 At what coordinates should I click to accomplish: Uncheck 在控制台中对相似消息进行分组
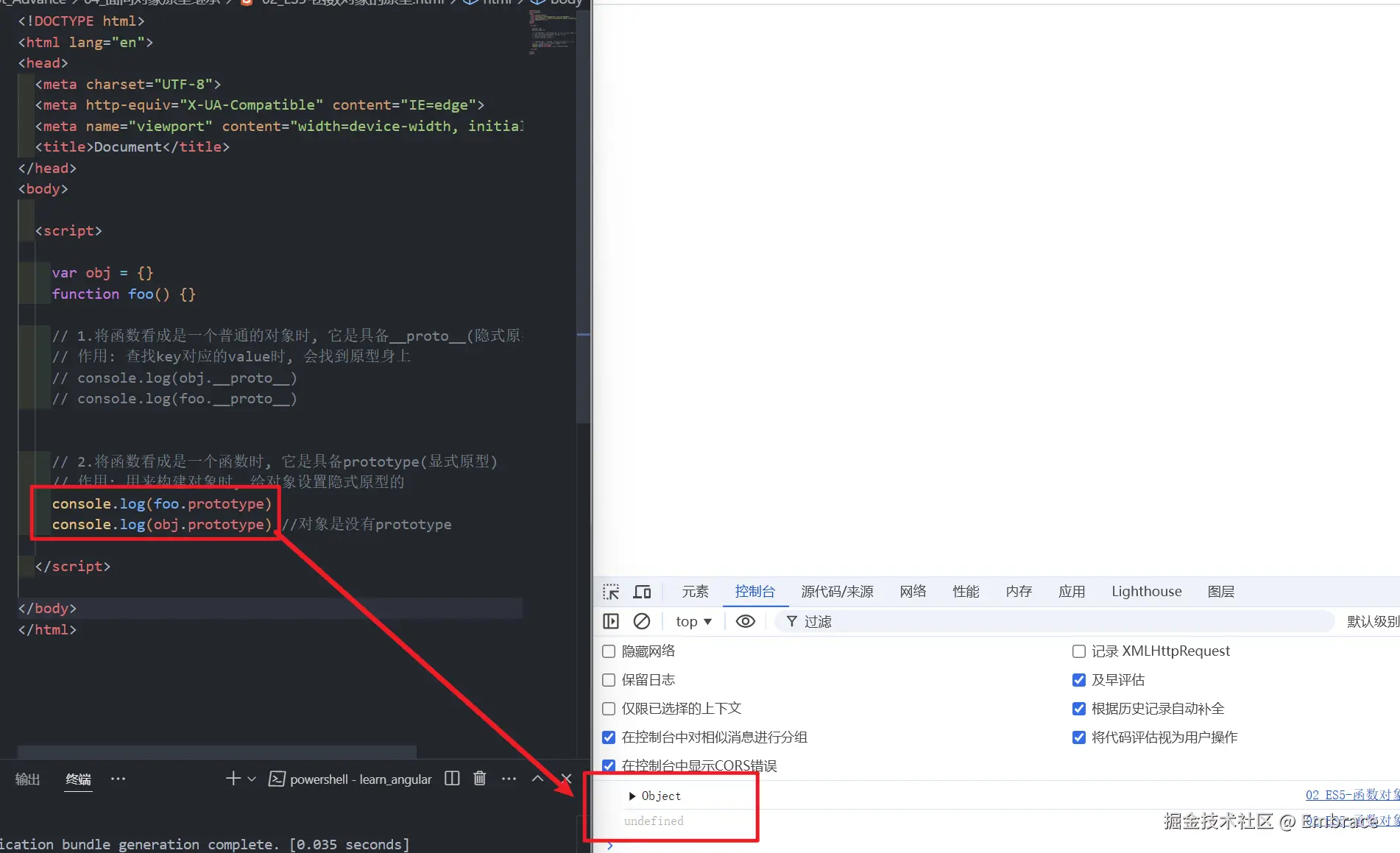(609, 737)
